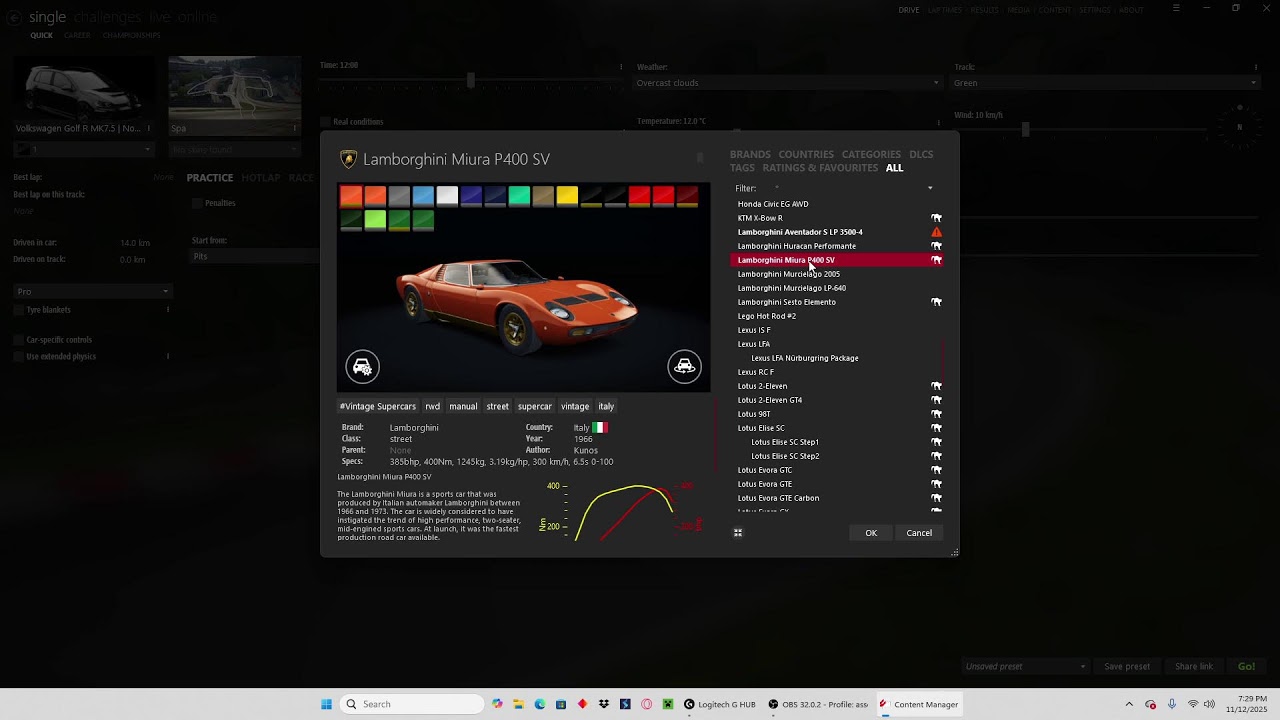Select Lamborghini Murcielago LP-640 in list
This screenshot has width=1280, height=720.
coord(836,288)
